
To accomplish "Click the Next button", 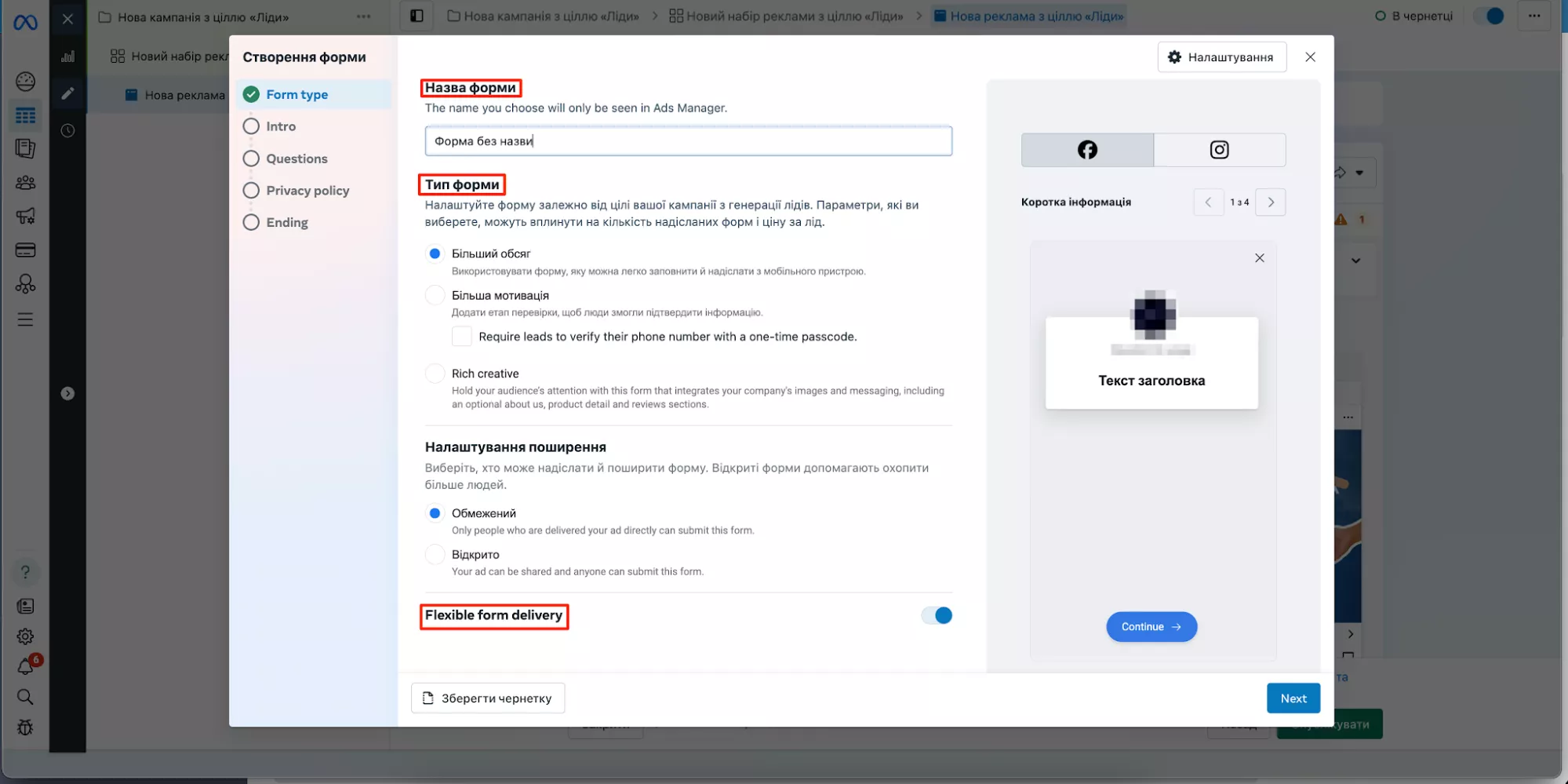I will pyautogui.click(x=1293, y=698).
